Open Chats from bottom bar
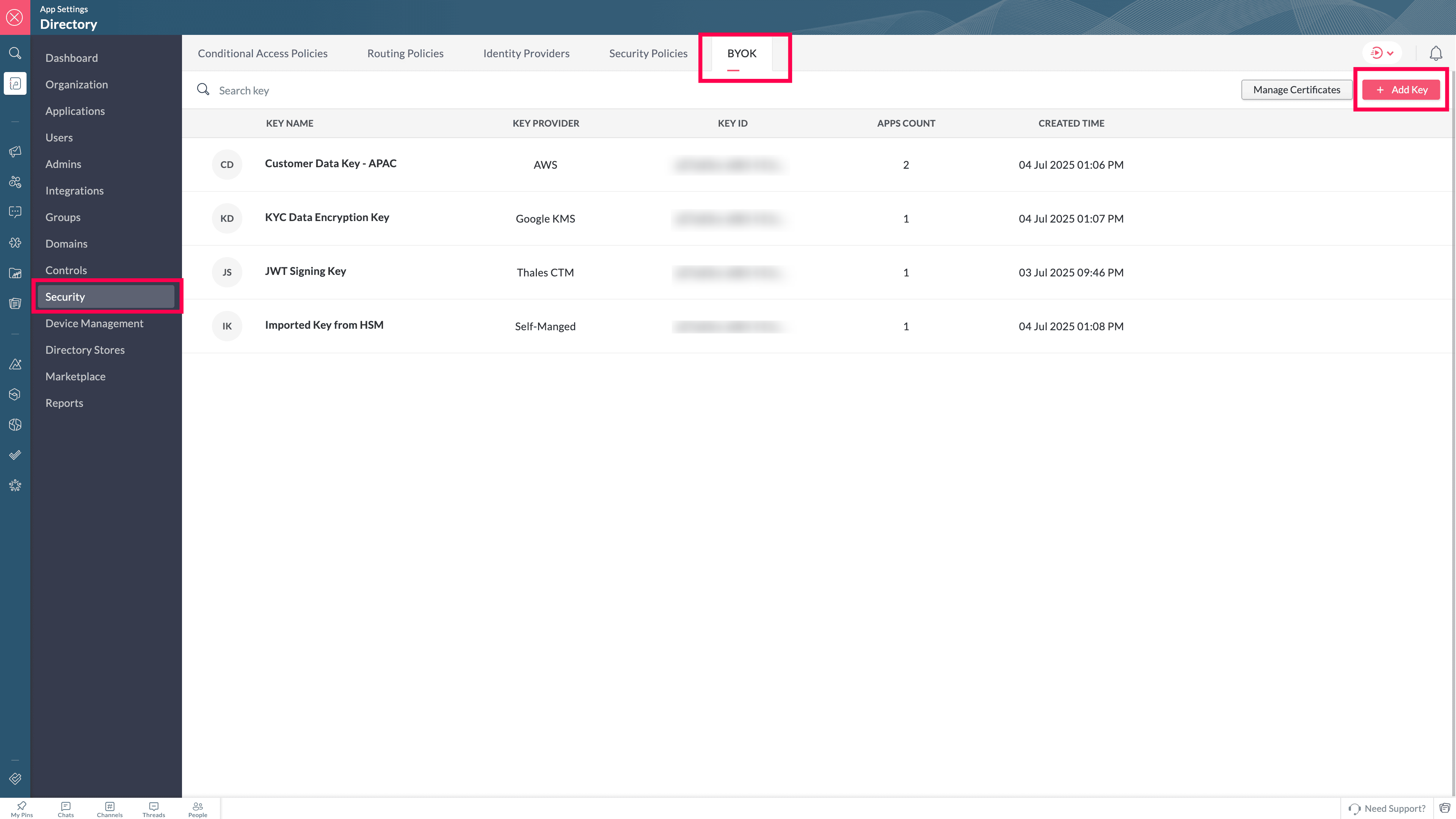Screen dimensions: 1456x819 coord(66,809)
